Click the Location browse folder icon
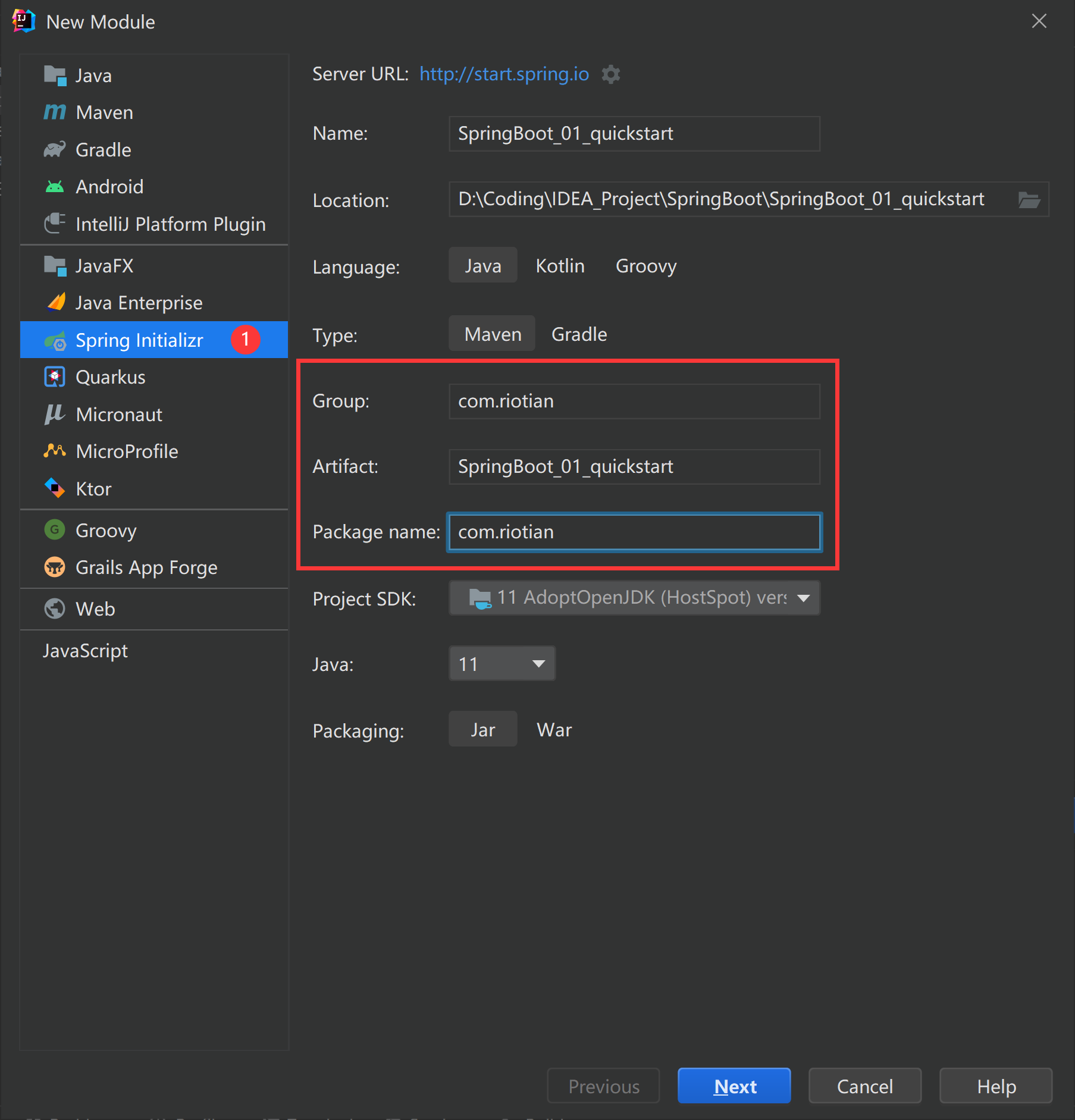 point(1029,200)
